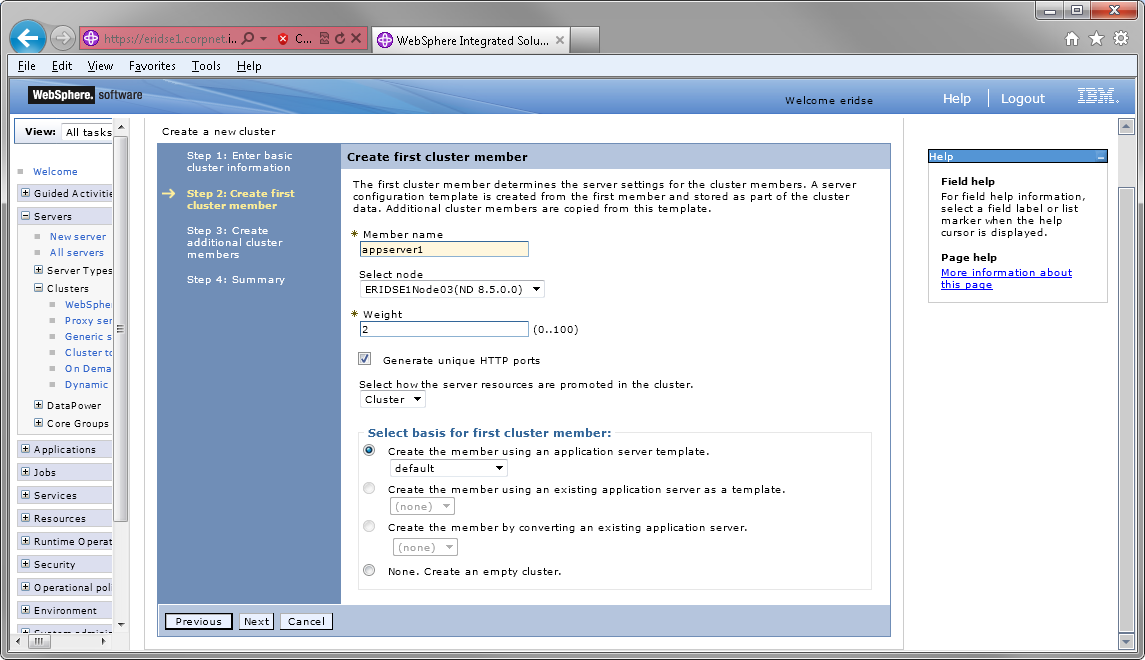Expand the Jobs section

pyautogui.click(x=26, y=472)
